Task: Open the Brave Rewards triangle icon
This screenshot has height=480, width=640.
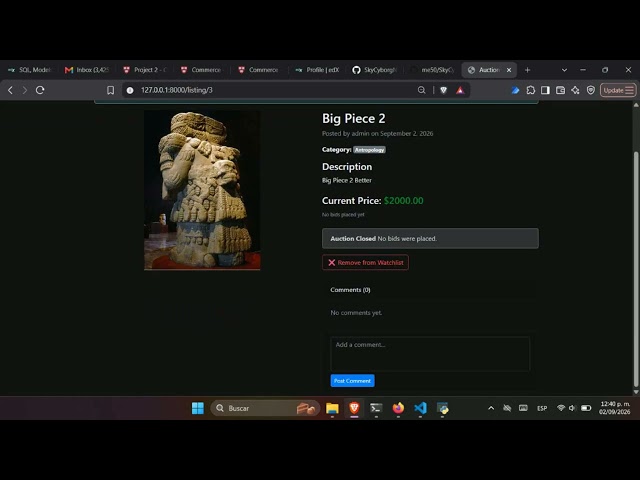Action: click(x=460, y=90)
